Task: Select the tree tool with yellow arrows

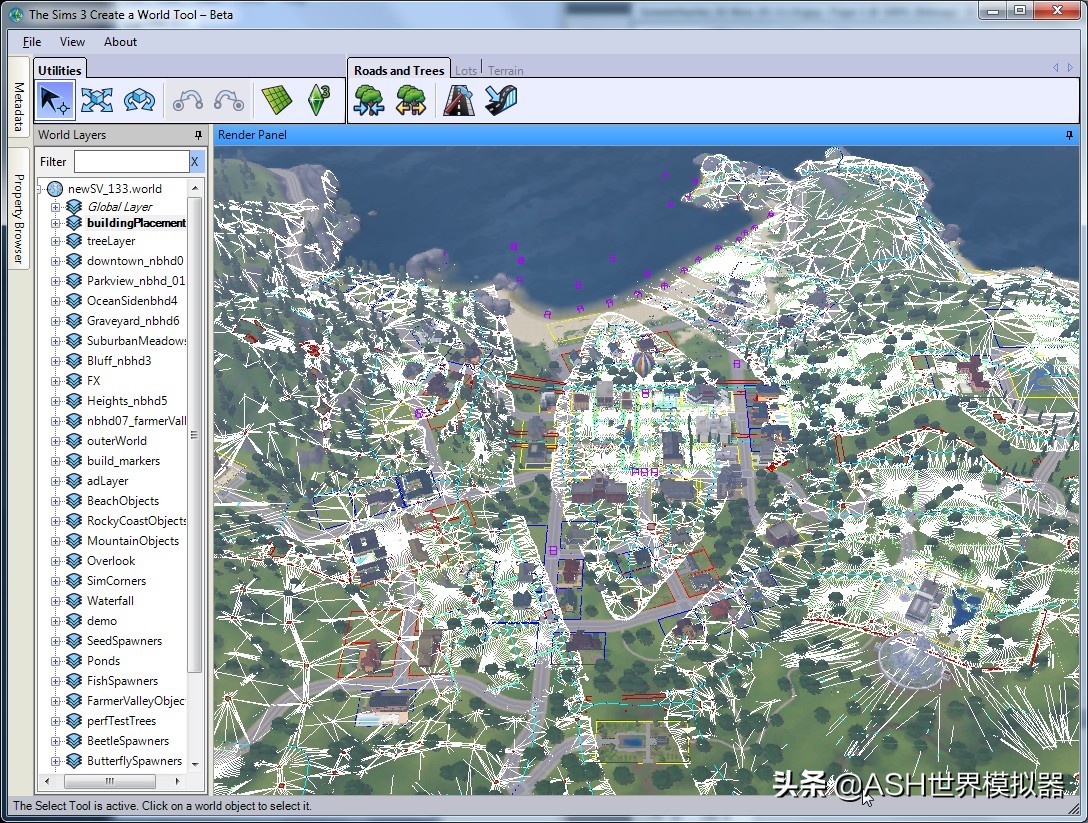Action: (x=411, y=100)
